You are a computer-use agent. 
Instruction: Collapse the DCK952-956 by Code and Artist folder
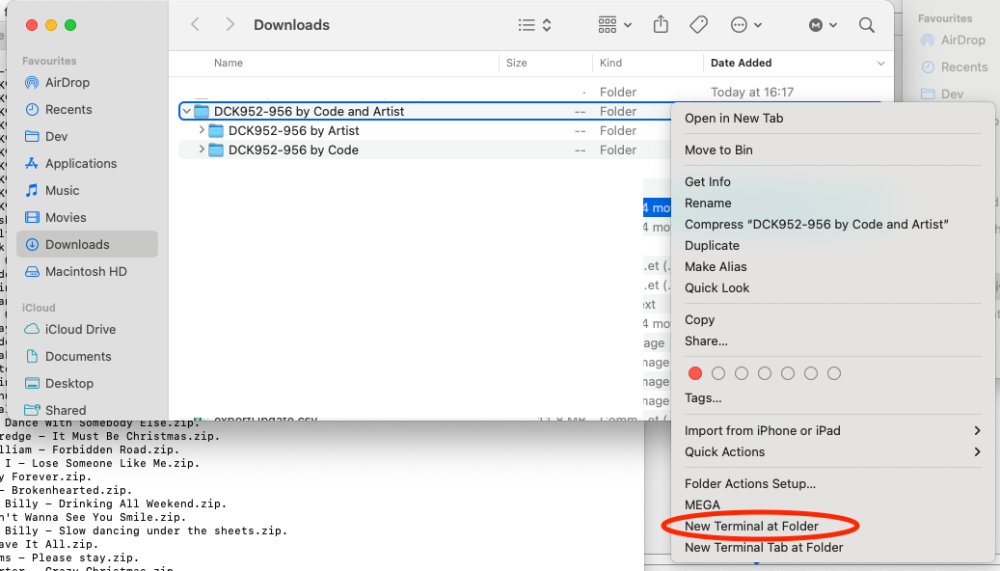click(186, 112)
